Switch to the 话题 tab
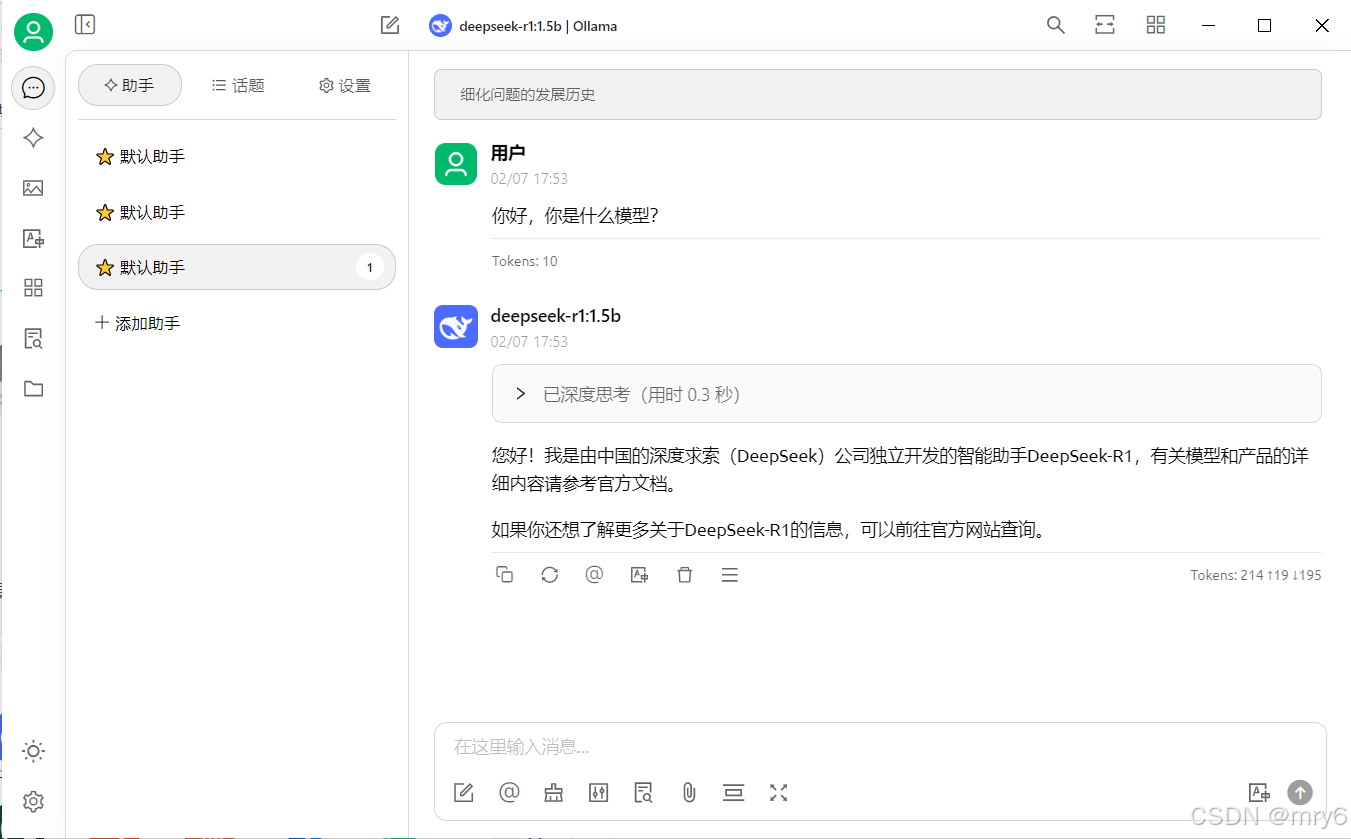Screen dimensions: 1351x839 coord(238,85)
